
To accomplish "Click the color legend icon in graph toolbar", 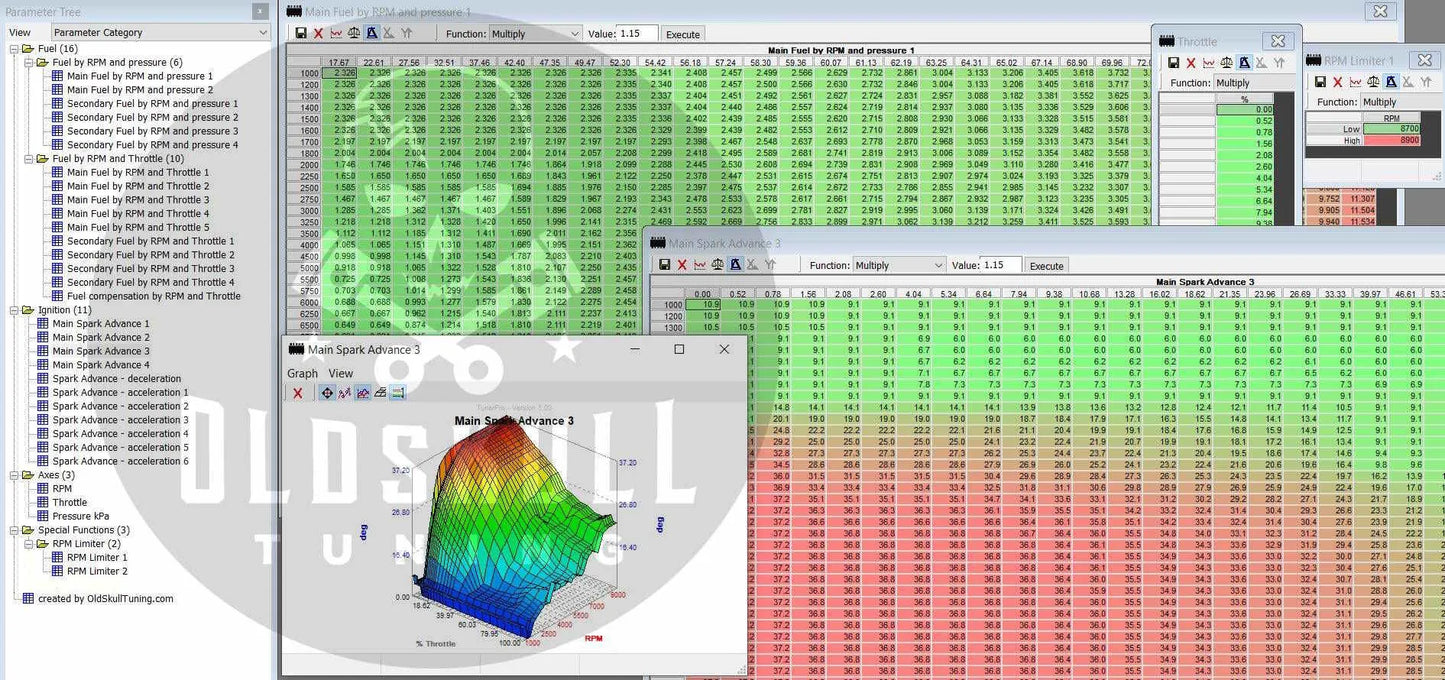I will (x=398, y=393).
